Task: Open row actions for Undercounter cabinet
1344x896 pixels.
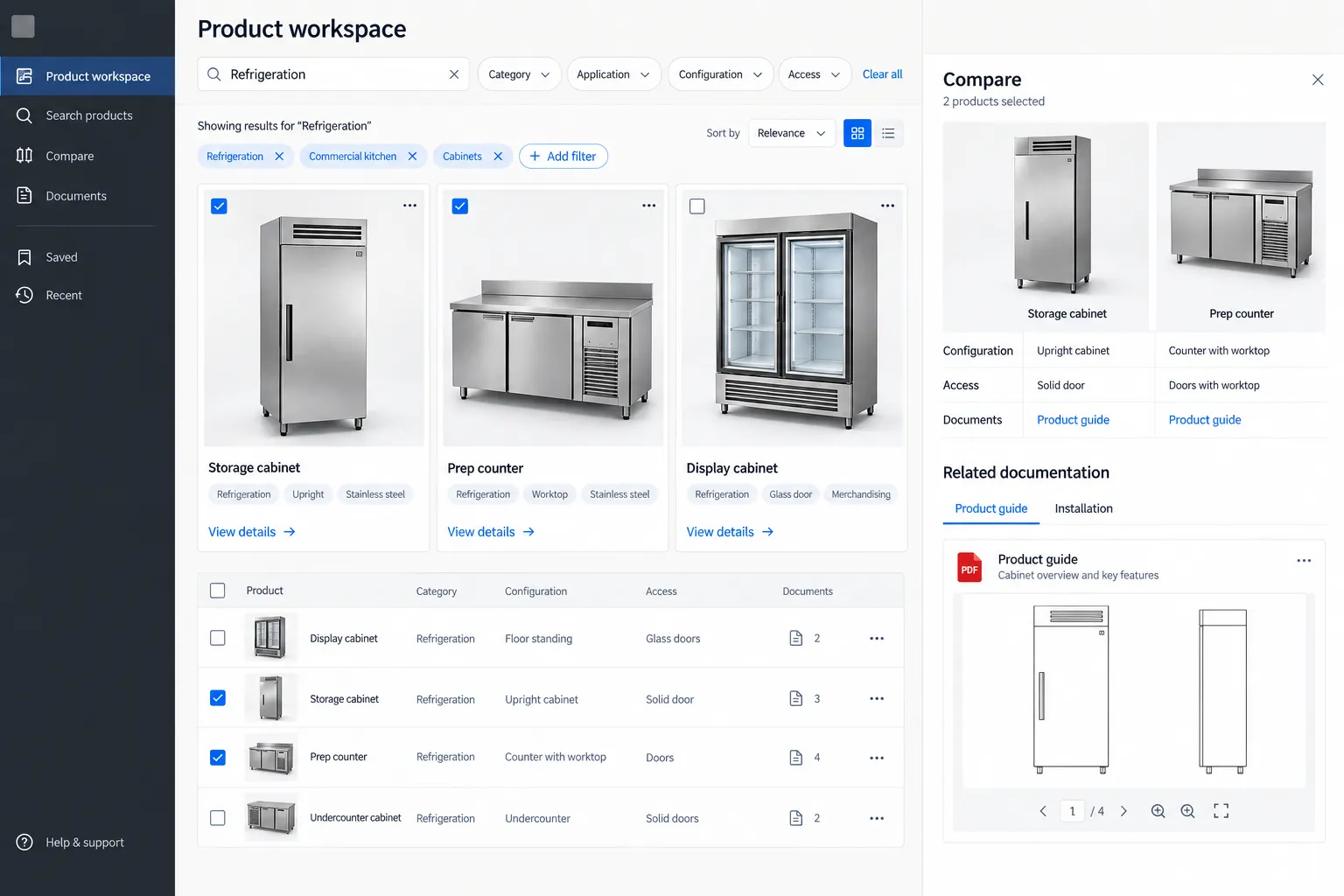Action: tap(877, 818)
